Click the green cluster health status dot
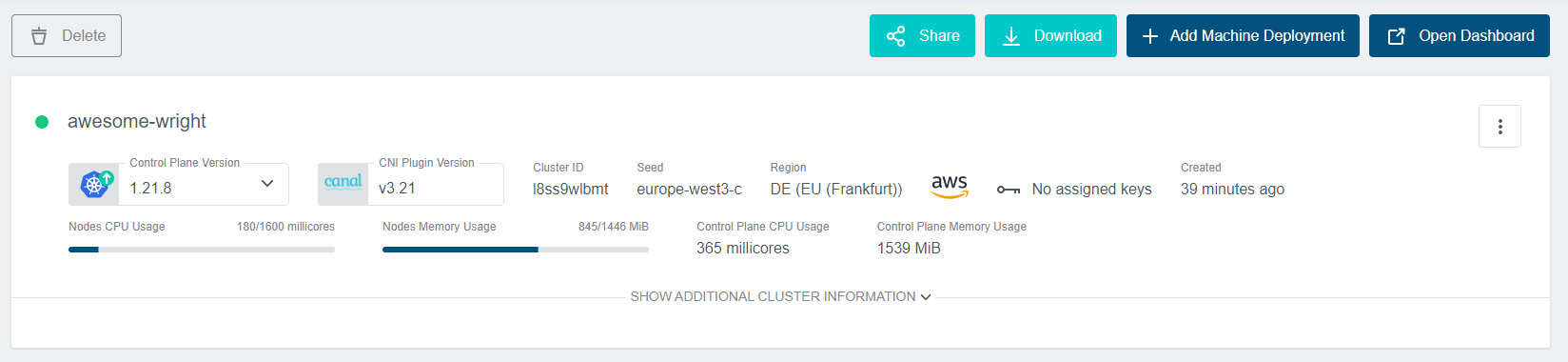 click(42, 122)
